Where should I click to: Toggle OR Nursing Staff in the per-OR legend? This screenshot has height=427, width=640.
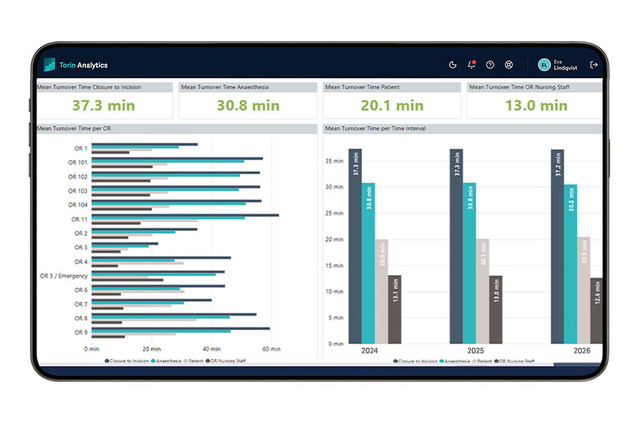[x=226, y=361]
